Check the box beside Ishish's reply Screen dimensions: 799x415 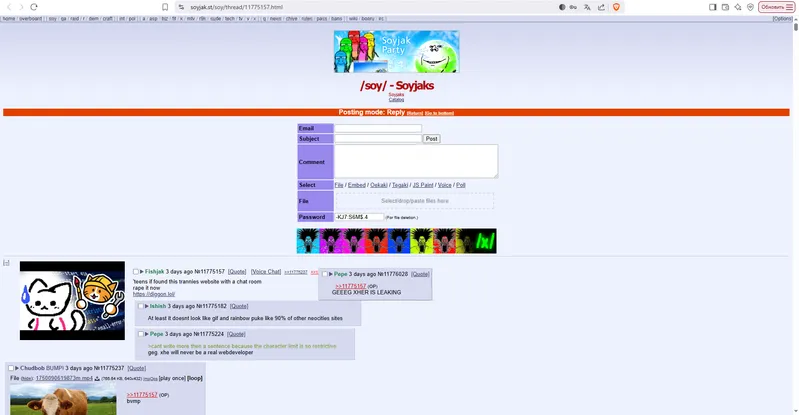(x=141, y=306)
